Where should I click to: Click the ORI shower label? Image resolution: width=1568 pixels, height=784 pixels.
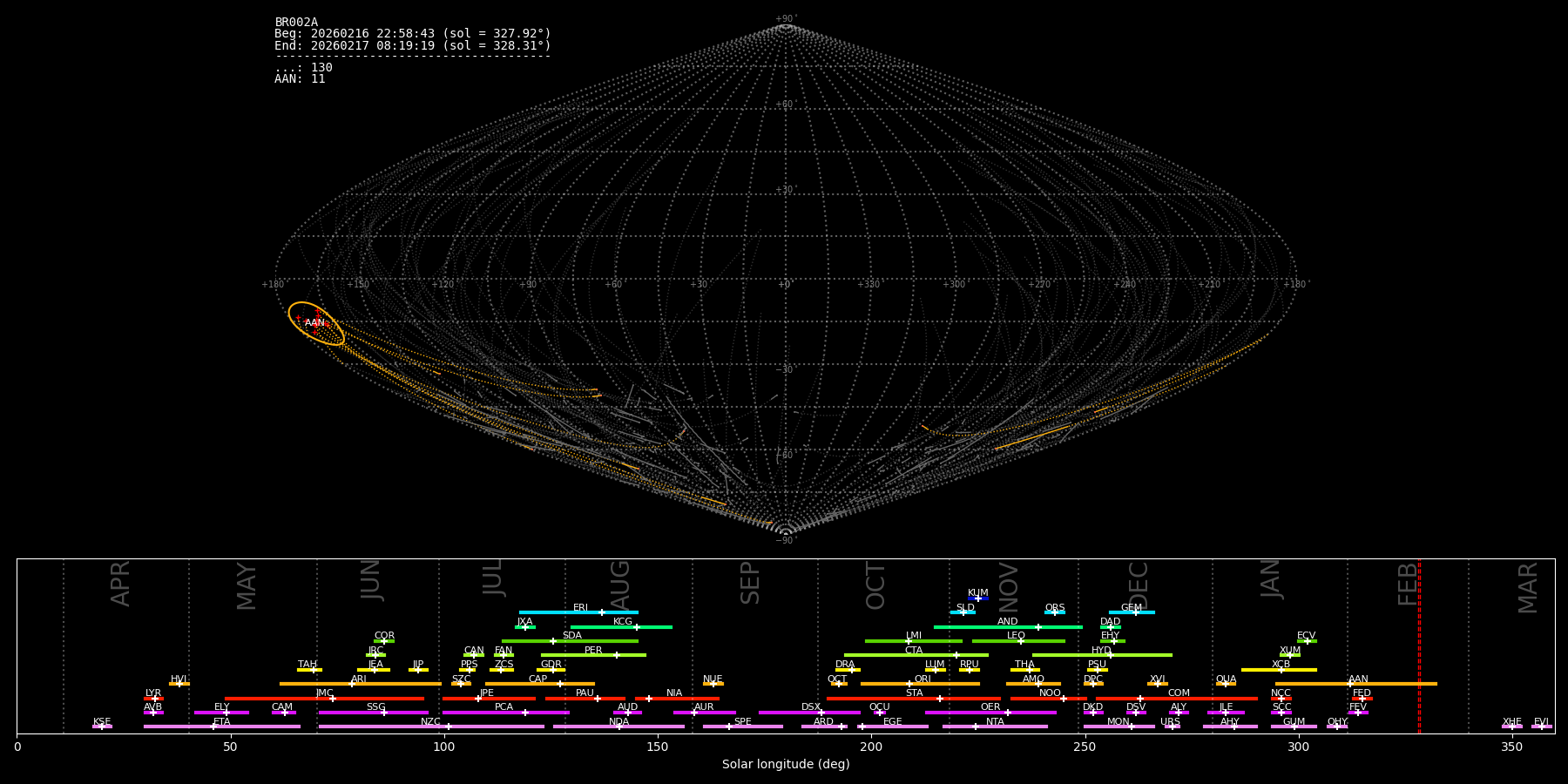click(x=923, y=679)
